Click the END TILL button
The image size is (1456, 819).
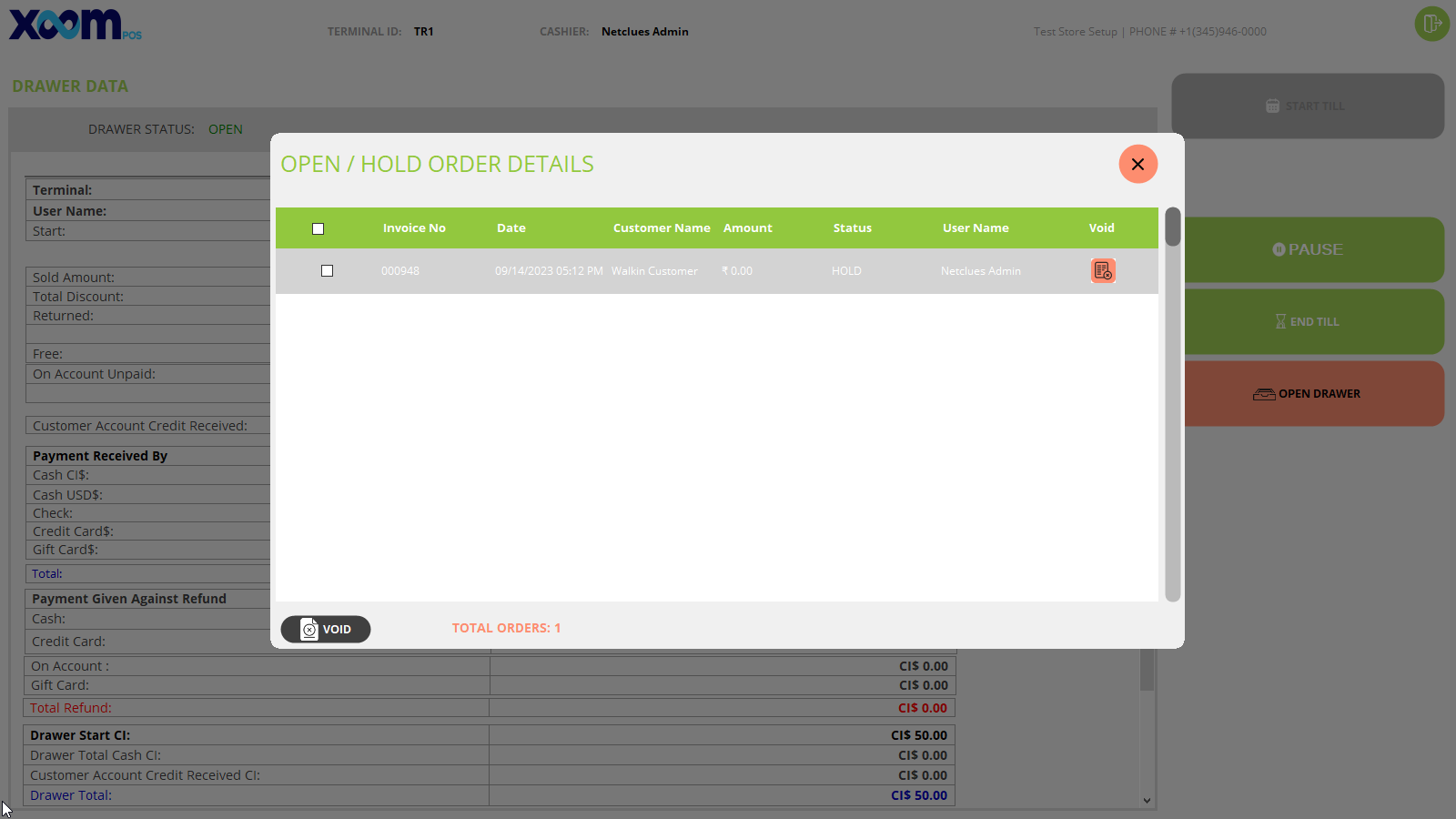(1313, 322)
